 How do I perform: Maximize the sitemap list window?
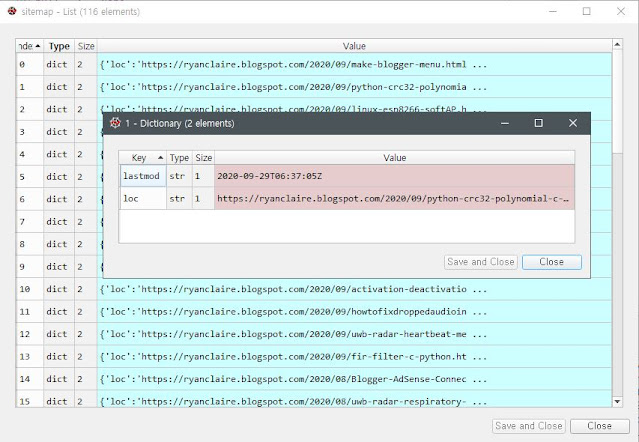[x=587, y=11]
